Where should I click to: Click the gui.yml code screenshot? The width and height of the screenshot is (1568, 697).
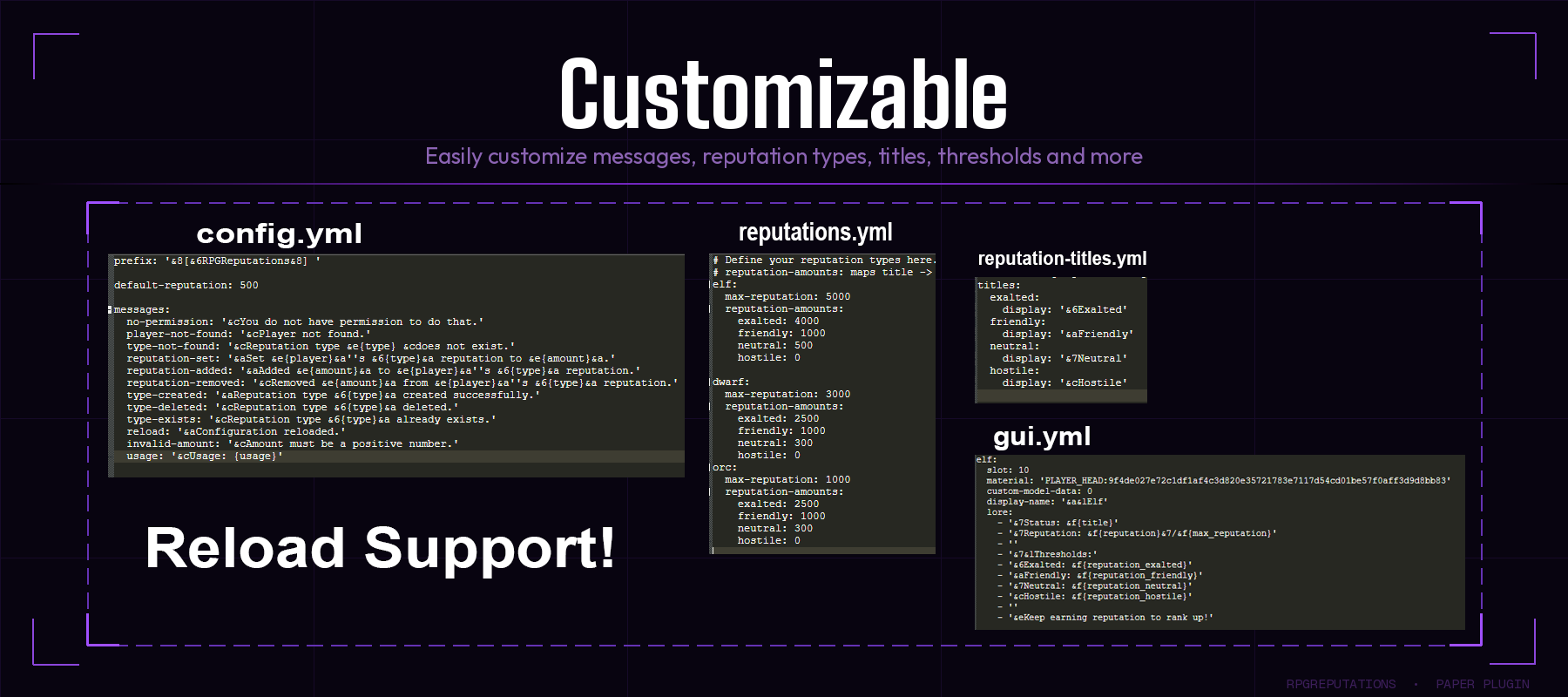(x=1220, y=541)
